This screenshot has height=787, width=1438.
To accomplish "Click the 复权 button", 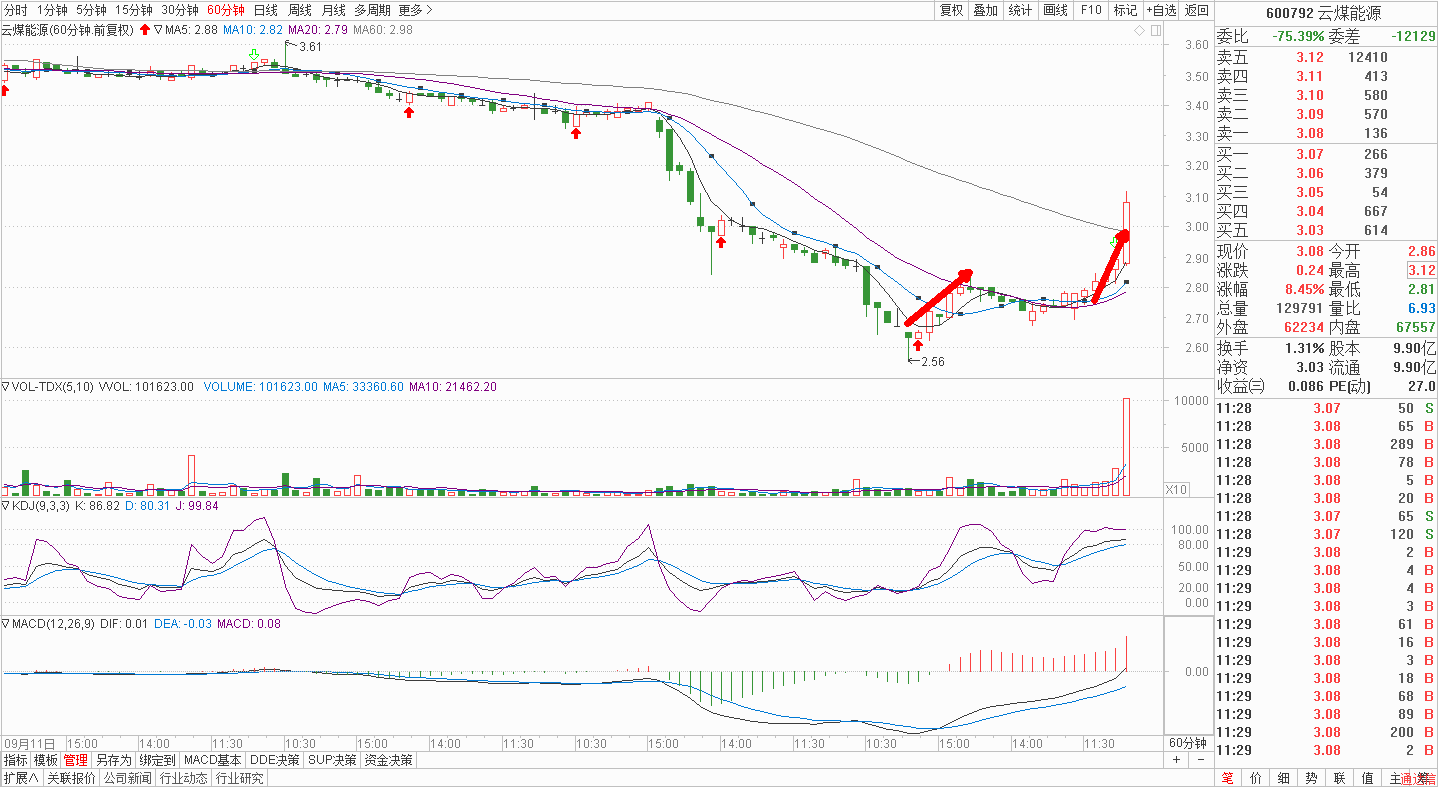I will coord(951,10).
